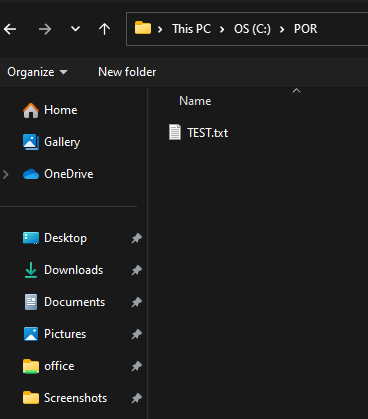Click the Documents page icon
The height and width of the screenshot is (419, 368).
click(31, 302)
